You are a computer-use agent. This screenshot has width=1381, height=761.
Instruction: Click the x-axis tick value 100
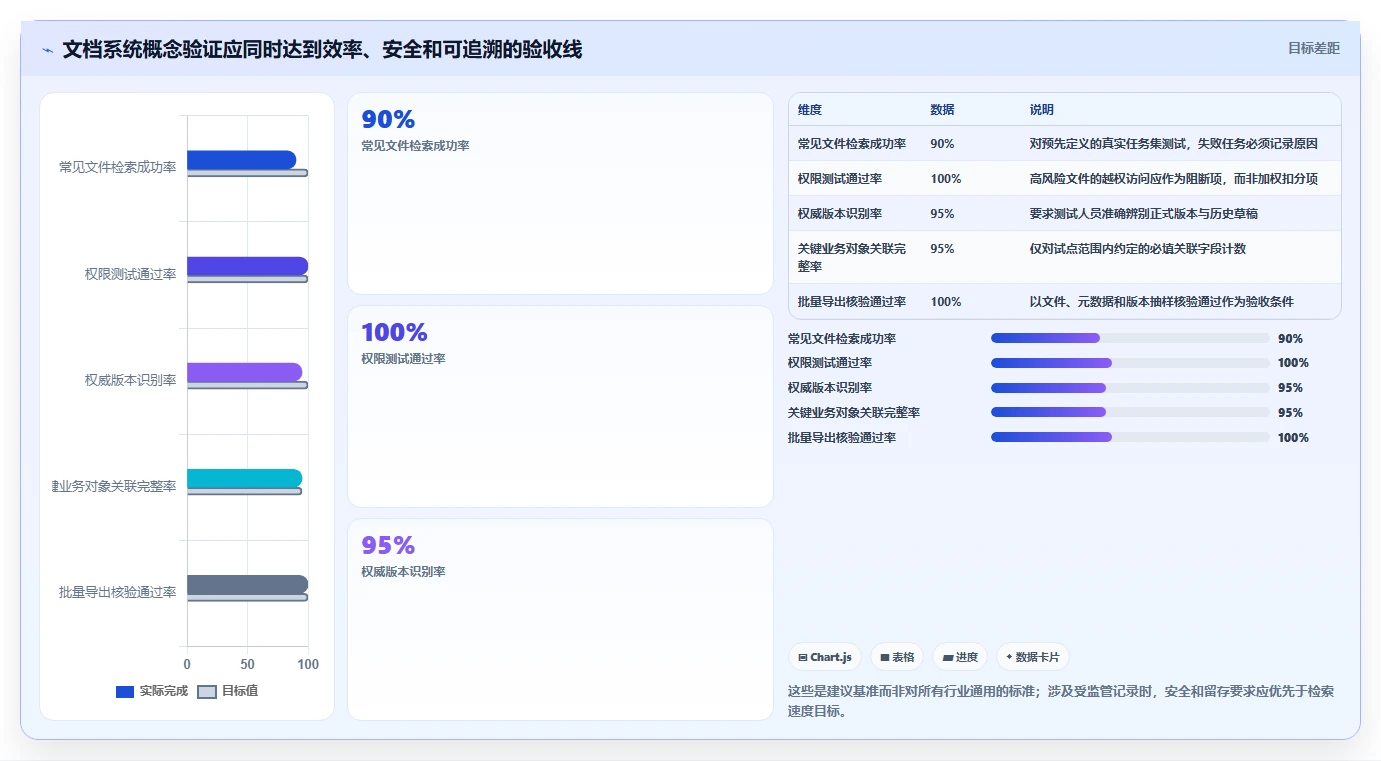(308, 664)
